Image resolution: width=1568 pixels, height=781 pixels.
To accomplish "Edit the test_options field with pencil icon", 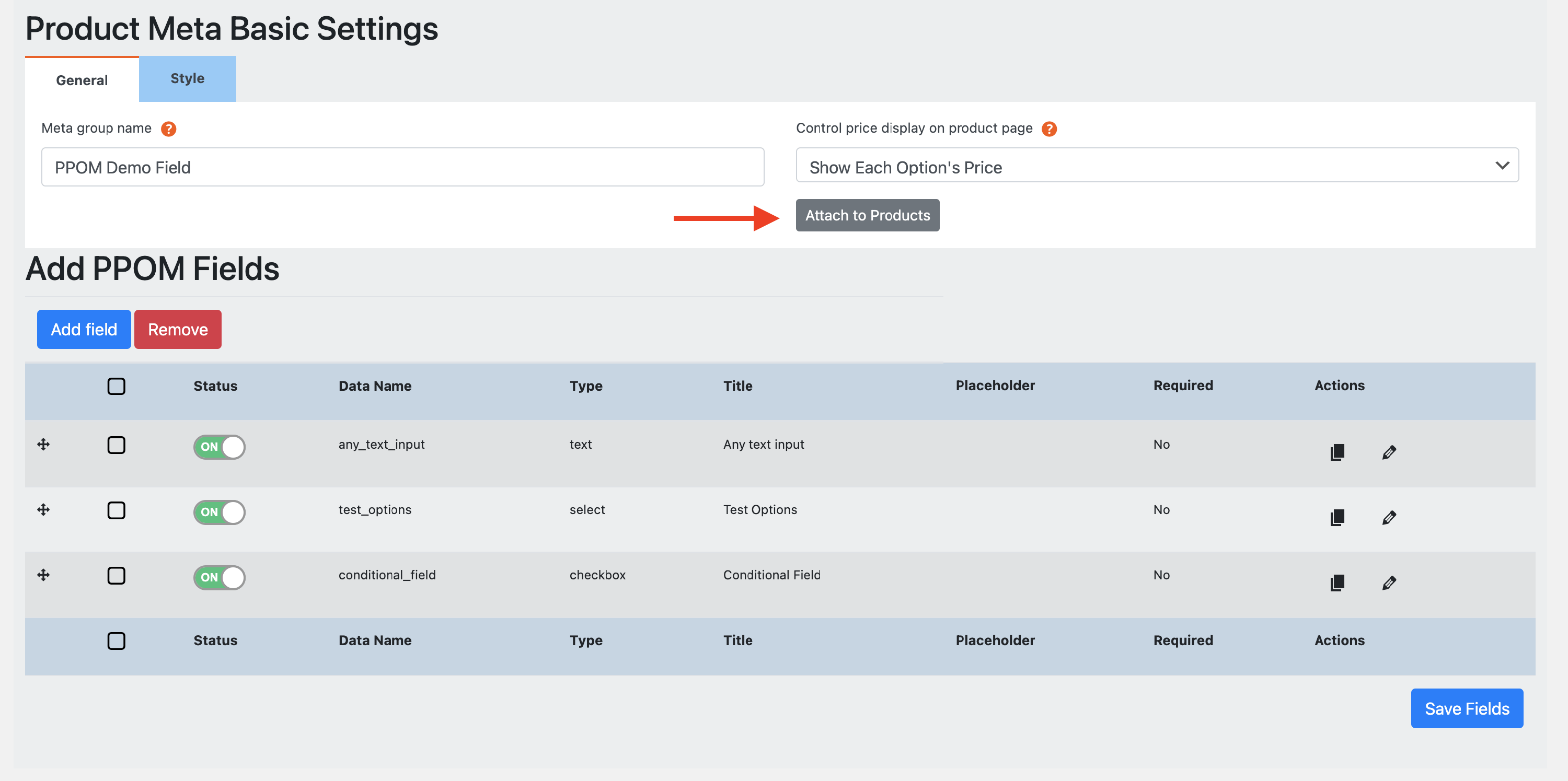I will (1388, 518).
